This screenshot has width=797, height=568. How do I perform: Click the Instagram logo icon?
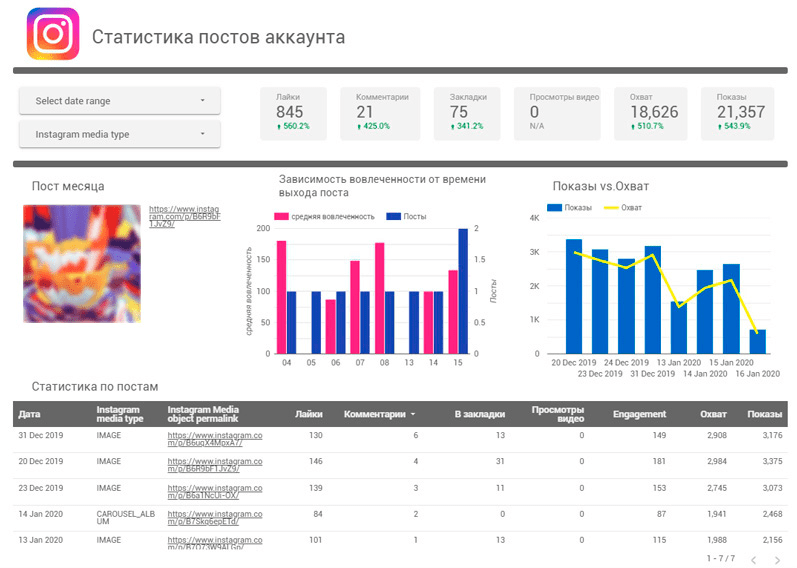(52, 34)
